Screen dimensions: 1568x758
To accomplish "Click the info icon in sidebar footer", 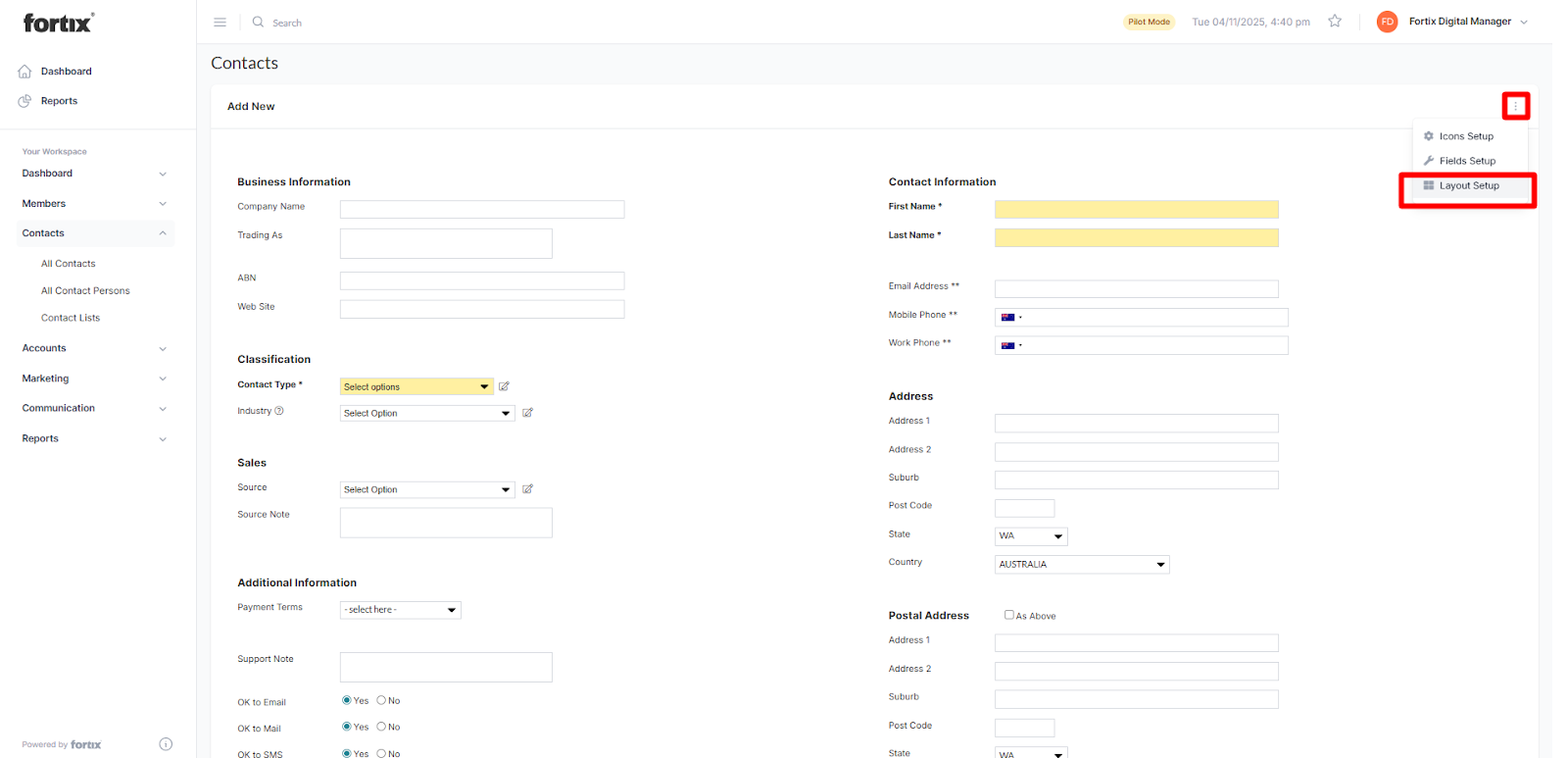I will 166,744.
